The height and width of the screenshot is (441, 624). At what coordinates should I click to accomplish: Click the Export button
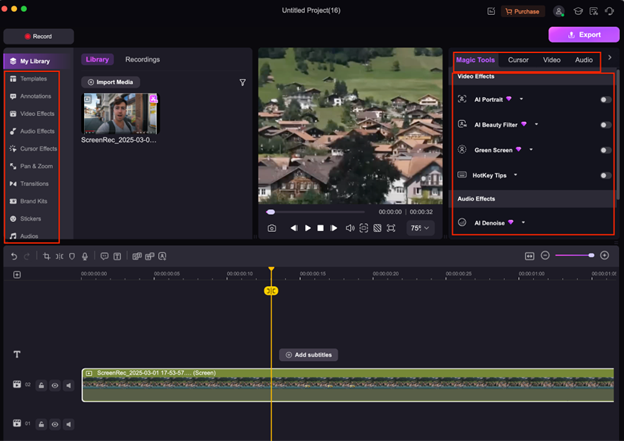[583, 34]
